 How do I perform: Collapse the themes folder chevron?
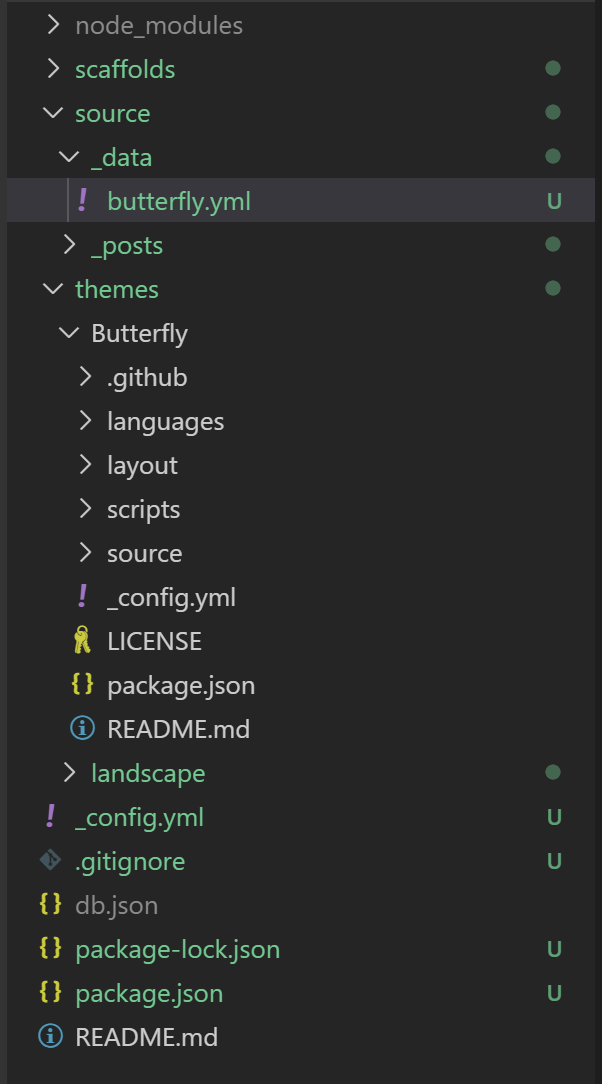click(x=53, y=289)
